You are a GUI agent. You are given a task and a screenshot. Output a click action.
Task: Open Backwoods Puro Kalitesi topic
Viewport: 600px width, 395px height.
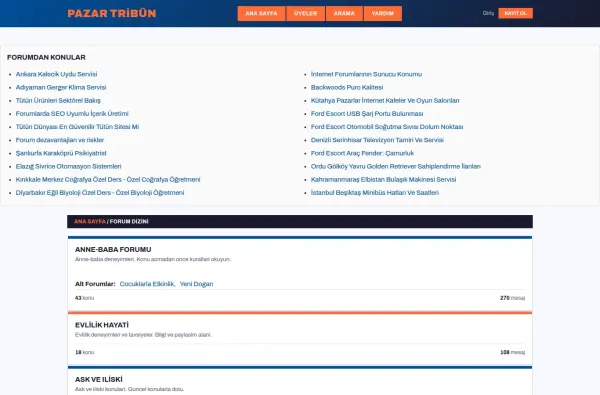[x=347, y=87]
